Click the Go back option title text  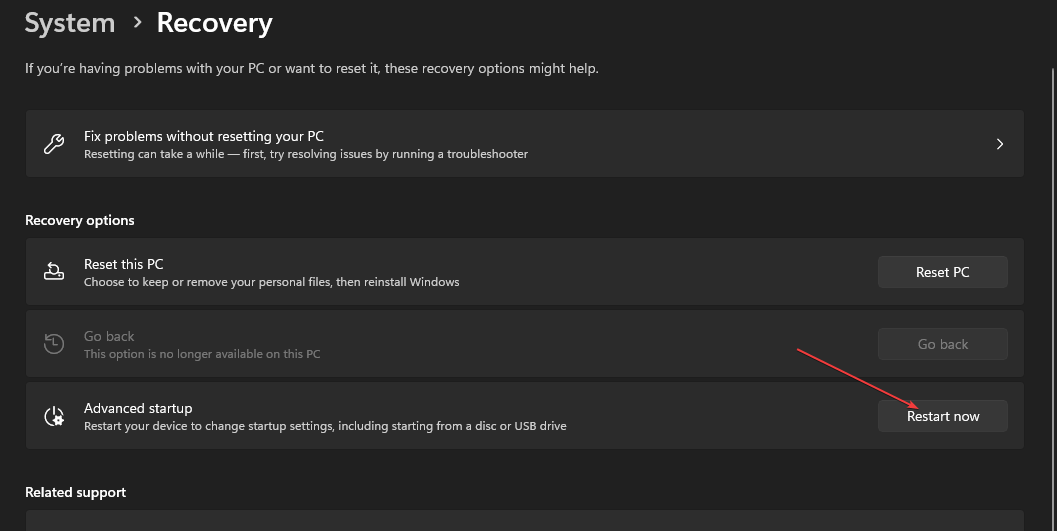109,336
